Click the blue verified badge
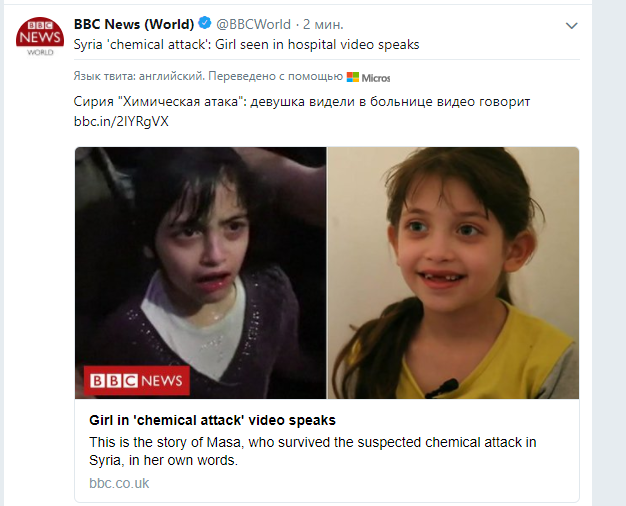Screen dimensions: 626x506 coord(205,23)
